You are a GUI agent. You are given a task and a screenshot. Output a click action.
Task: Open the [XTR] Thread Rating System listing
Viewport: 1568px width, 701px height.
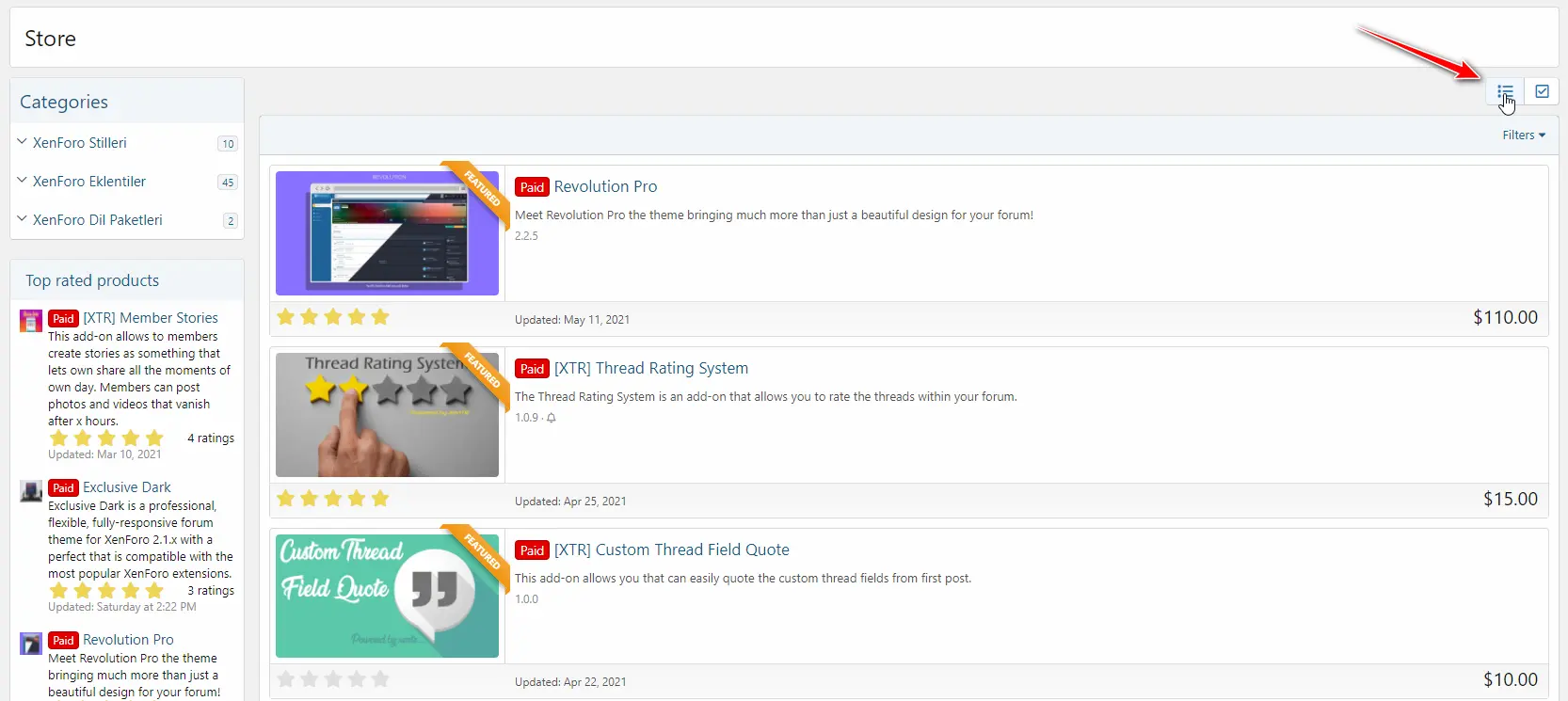650,368
